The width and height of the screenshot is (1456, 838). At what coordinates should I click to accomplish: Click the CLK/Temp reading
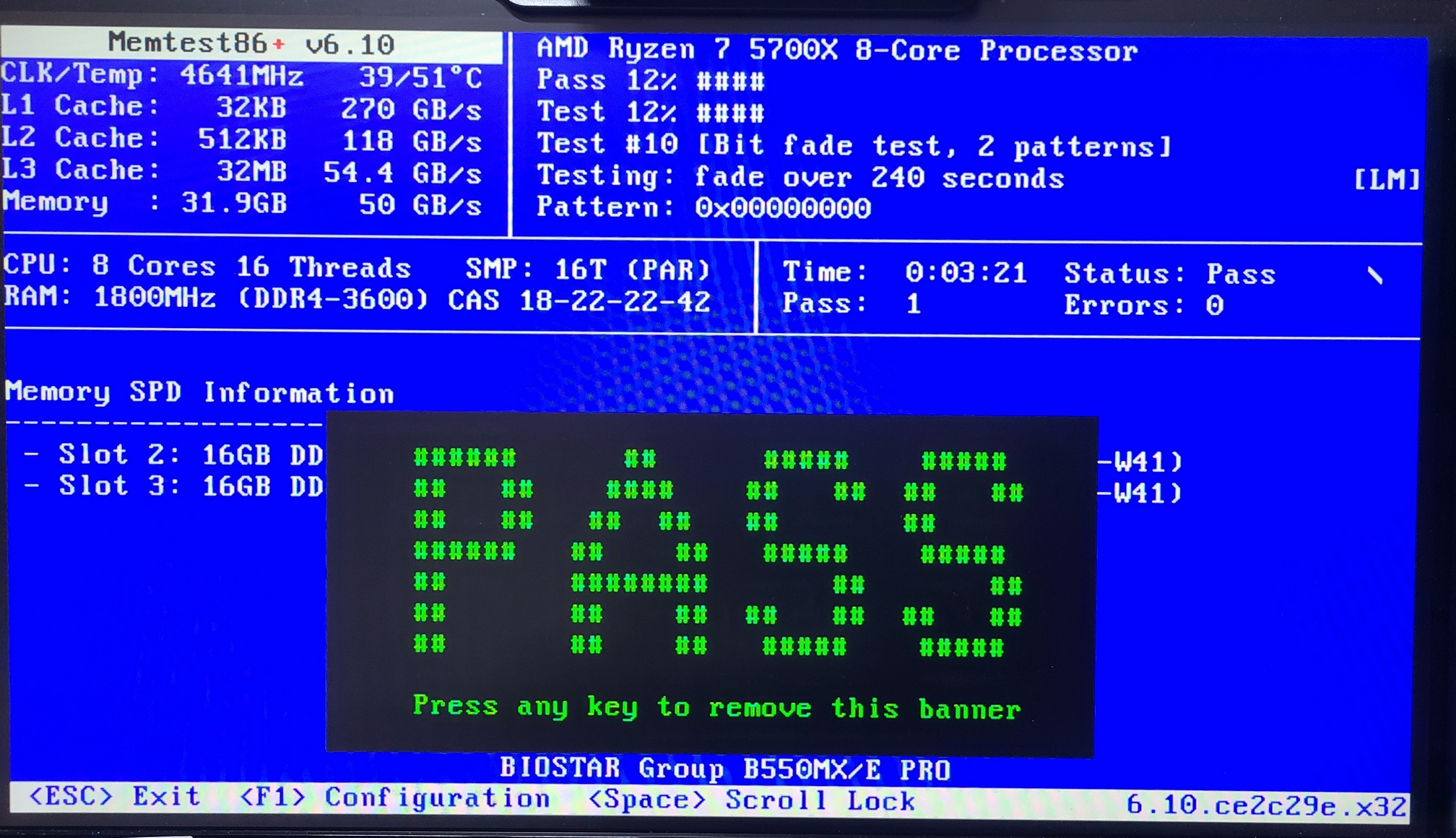point(242,76)
